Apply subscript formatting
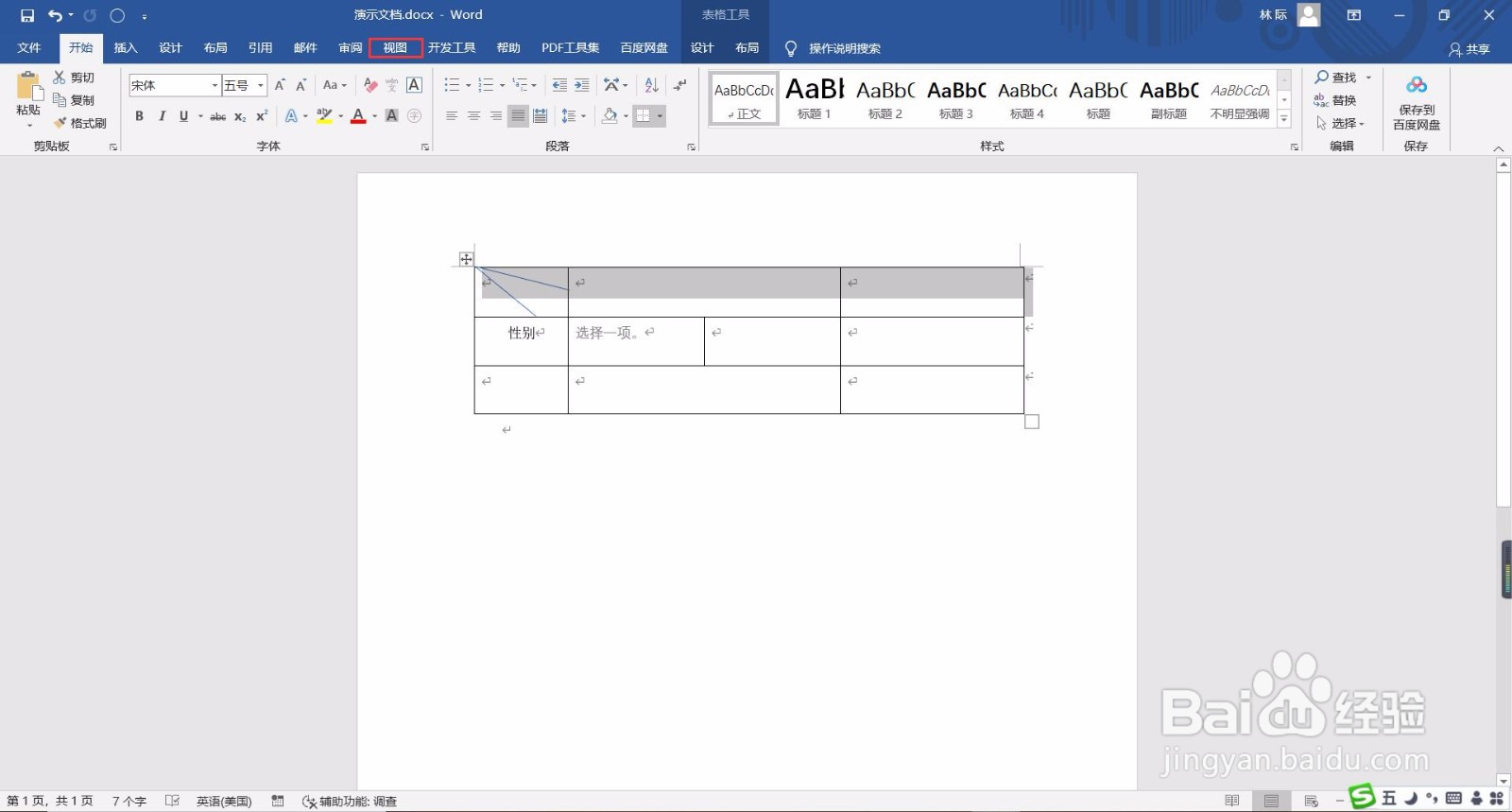This screenshot has width=1512, height=812. [240, 116]
